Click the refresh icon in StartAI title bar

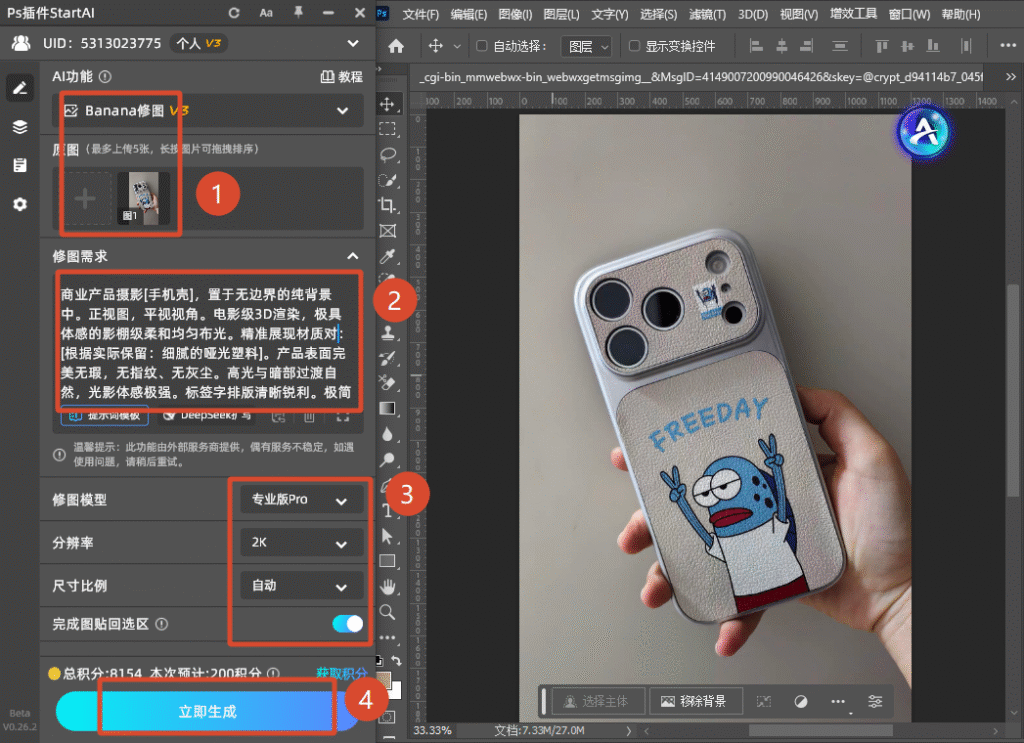click(234, 12)
